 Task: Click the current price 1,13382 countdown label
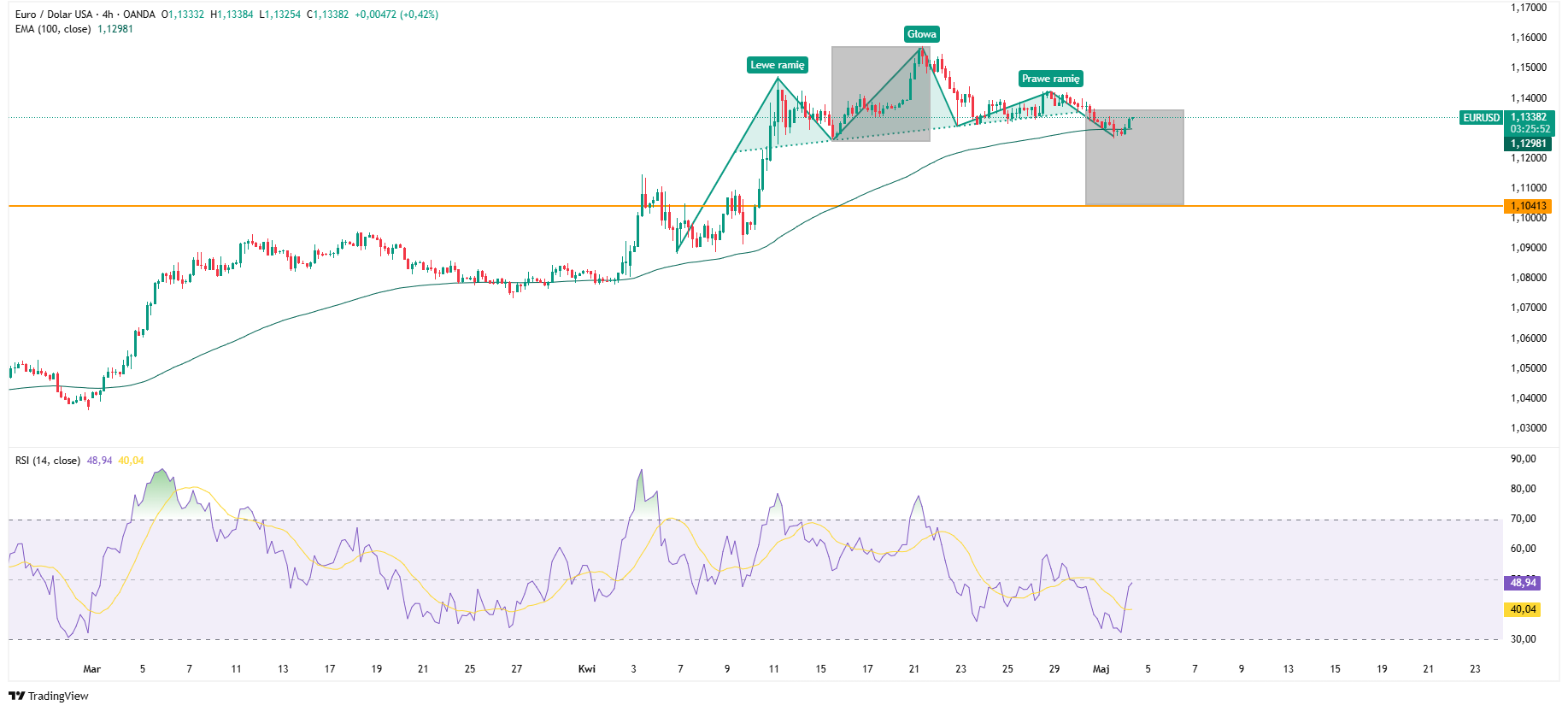coord(1528,123)
